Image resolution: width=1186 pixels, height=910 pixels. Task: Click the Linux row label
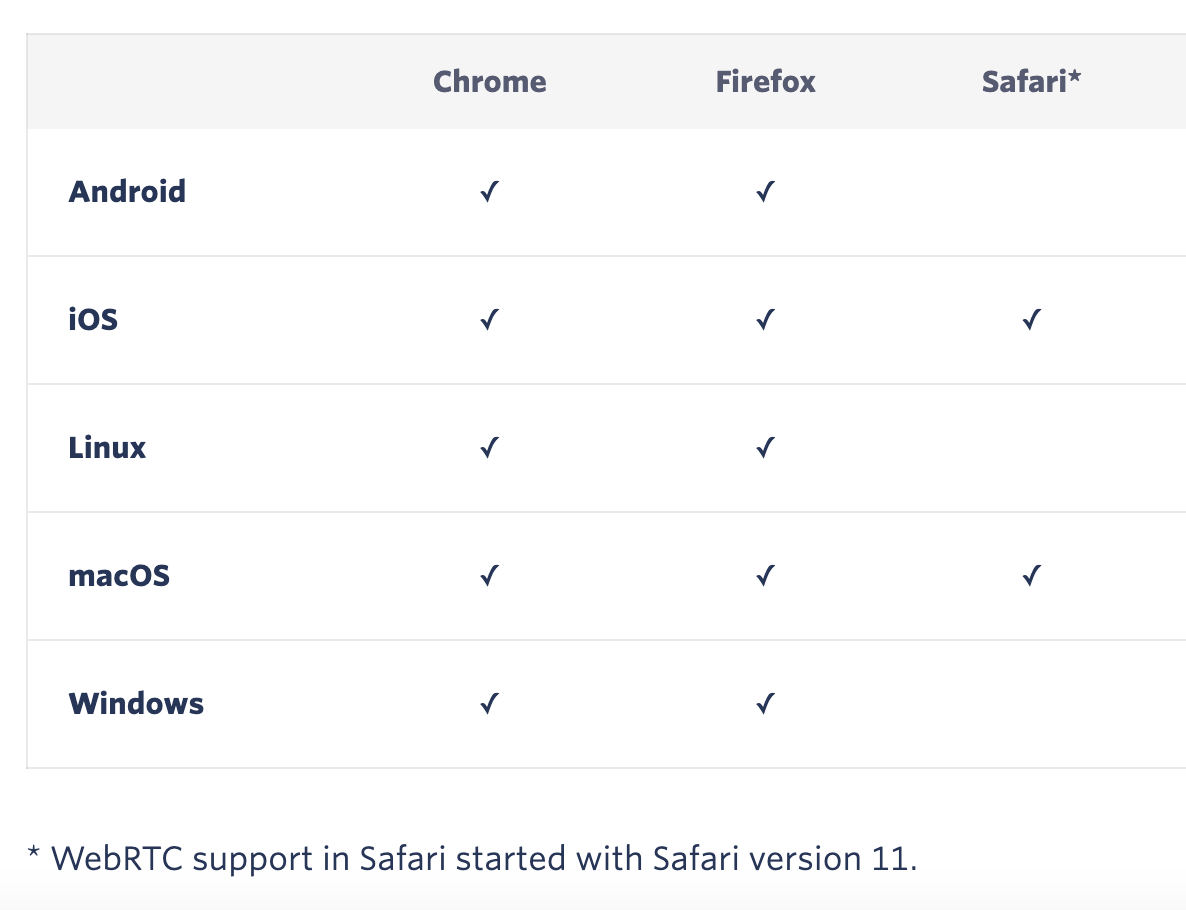[x=107, y=448]
